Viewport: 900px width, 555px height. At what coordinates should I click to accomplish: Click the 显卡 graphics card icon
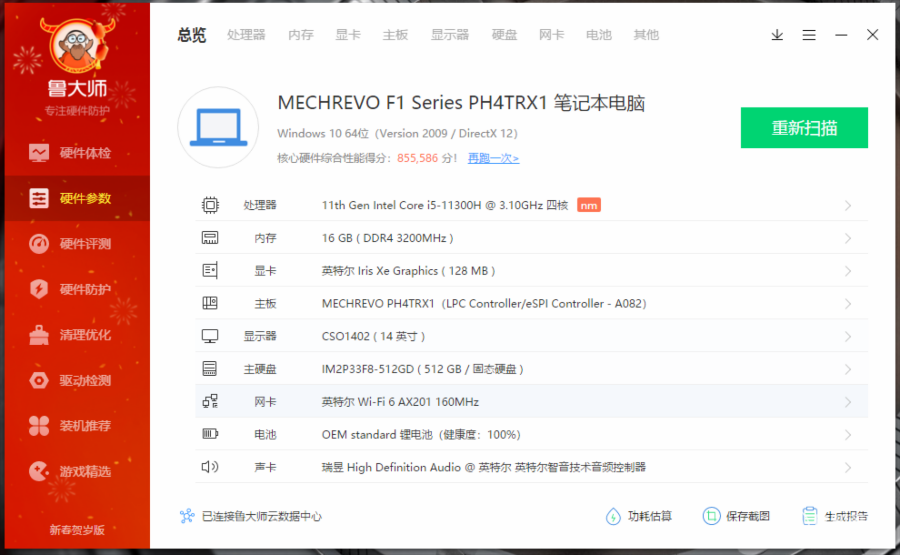coord(210,270)
